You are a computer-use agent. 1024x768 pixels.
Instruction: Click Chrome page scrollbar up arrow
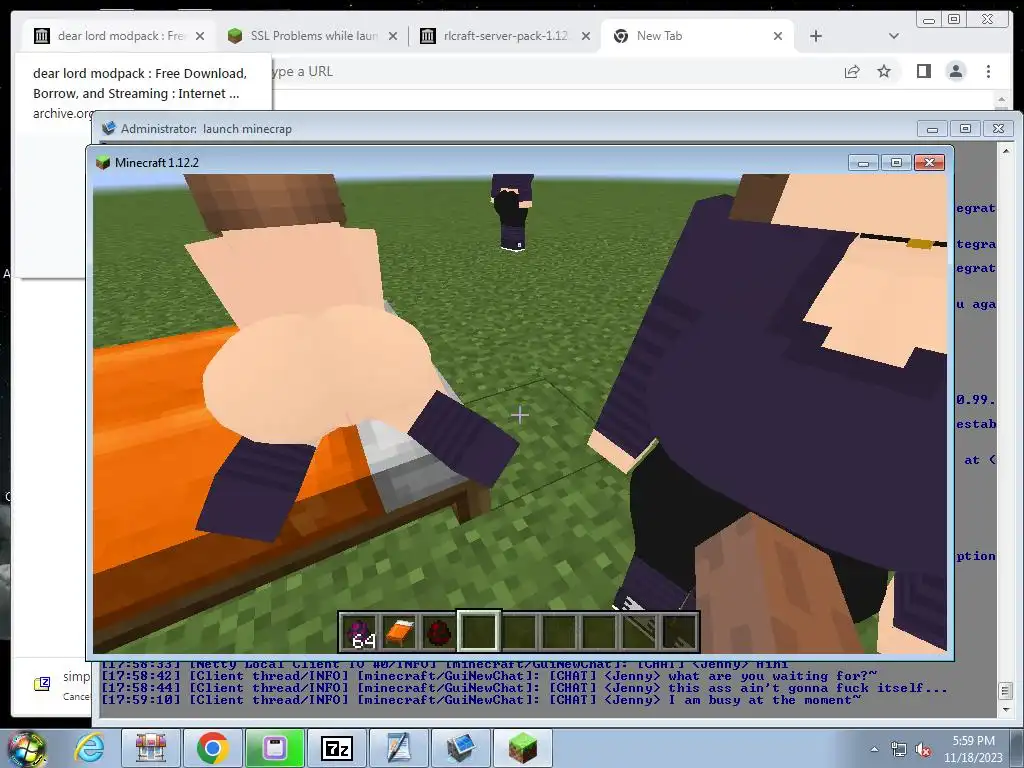click(x=1002, y=100)
